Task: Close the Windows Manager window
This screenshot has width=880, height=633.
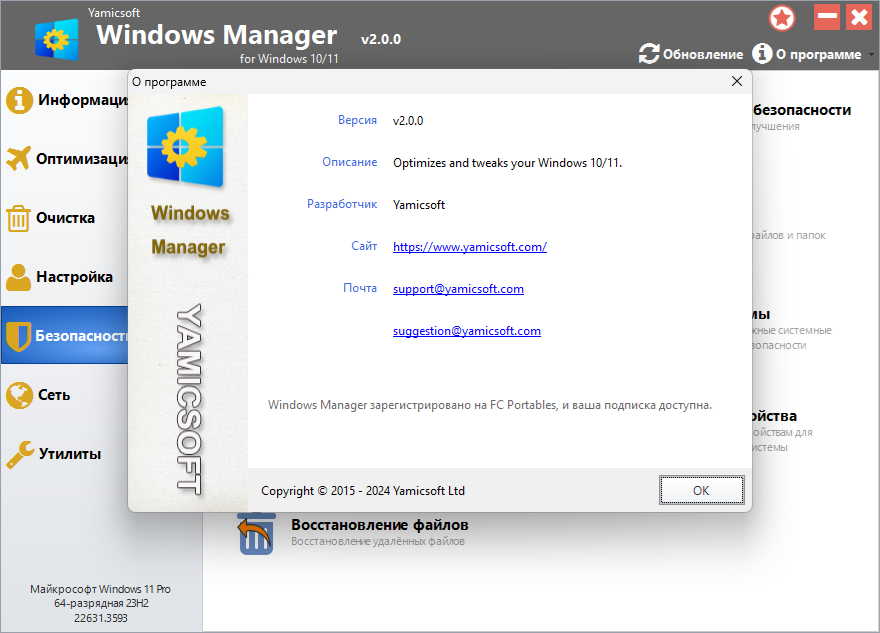Action: click(x=859, y=17)
